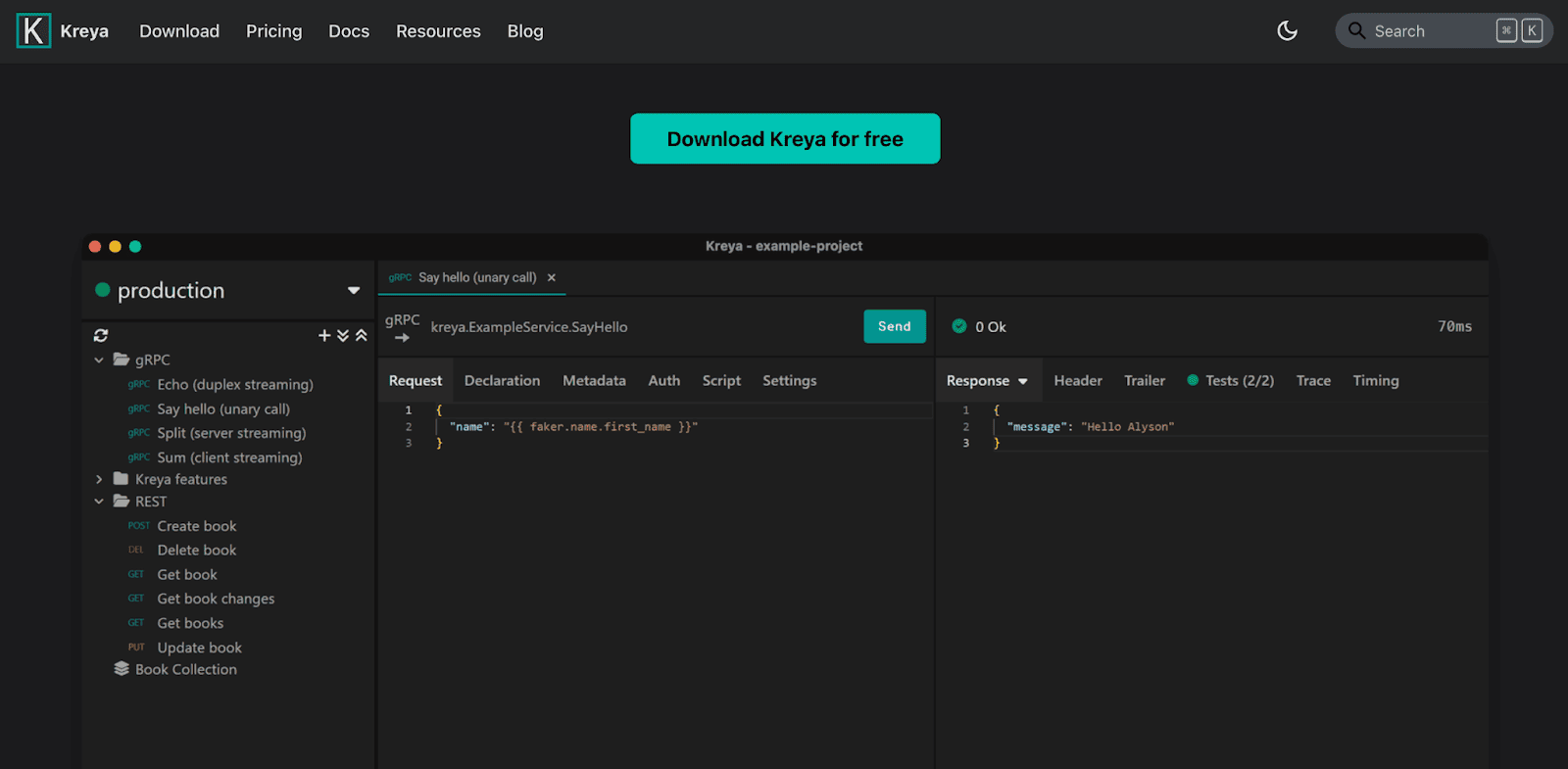1568x769 pixels.
Task: Toggle dark mode moon icon
Action: (1287, 31)
